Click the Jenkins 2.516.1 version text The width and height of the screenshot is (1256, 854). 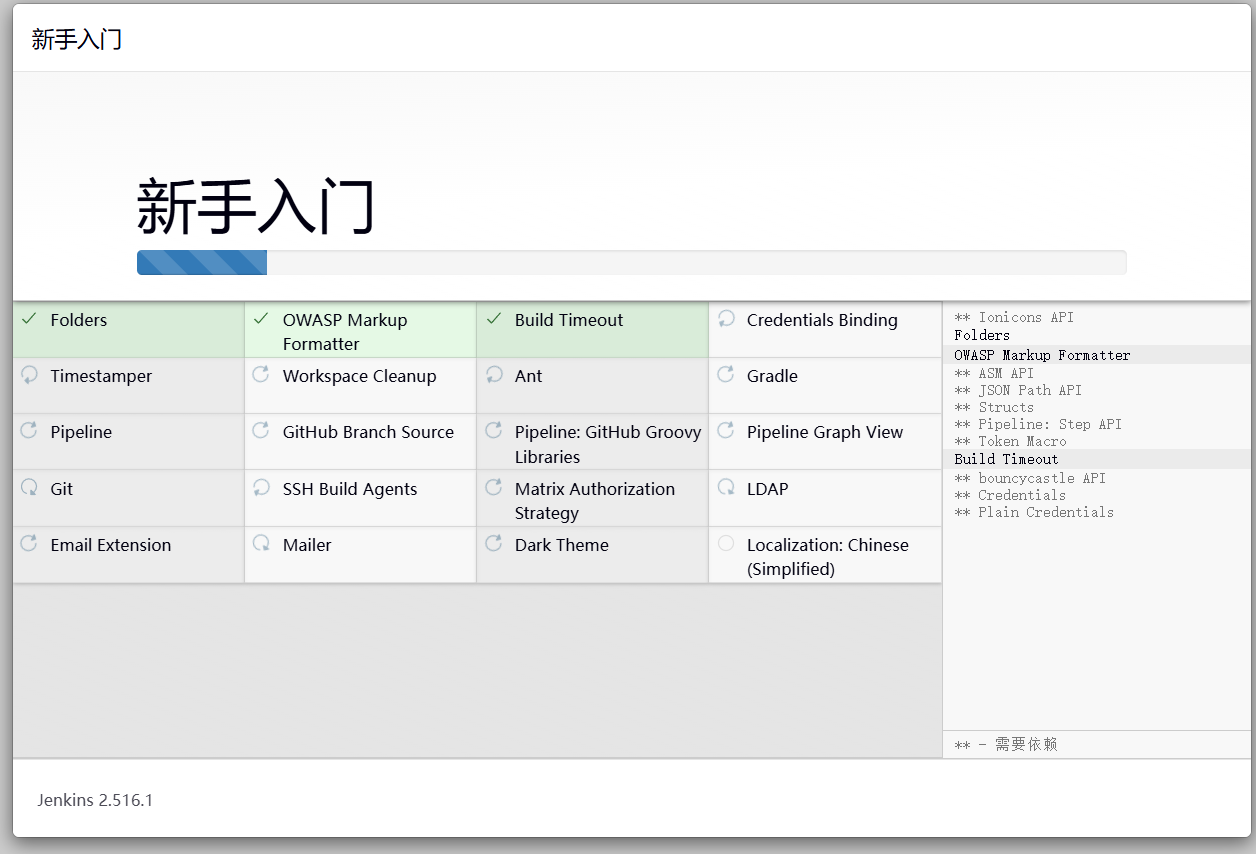coord(95,800)
